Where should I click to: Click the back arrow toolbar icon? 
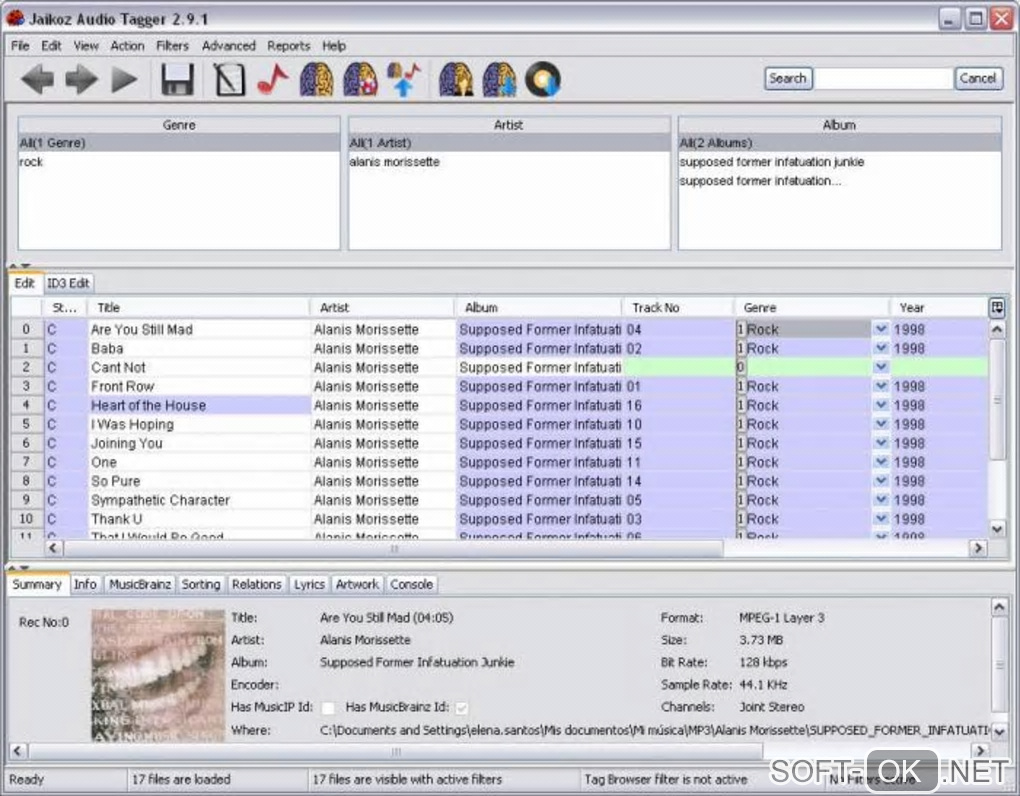[37, 80]
